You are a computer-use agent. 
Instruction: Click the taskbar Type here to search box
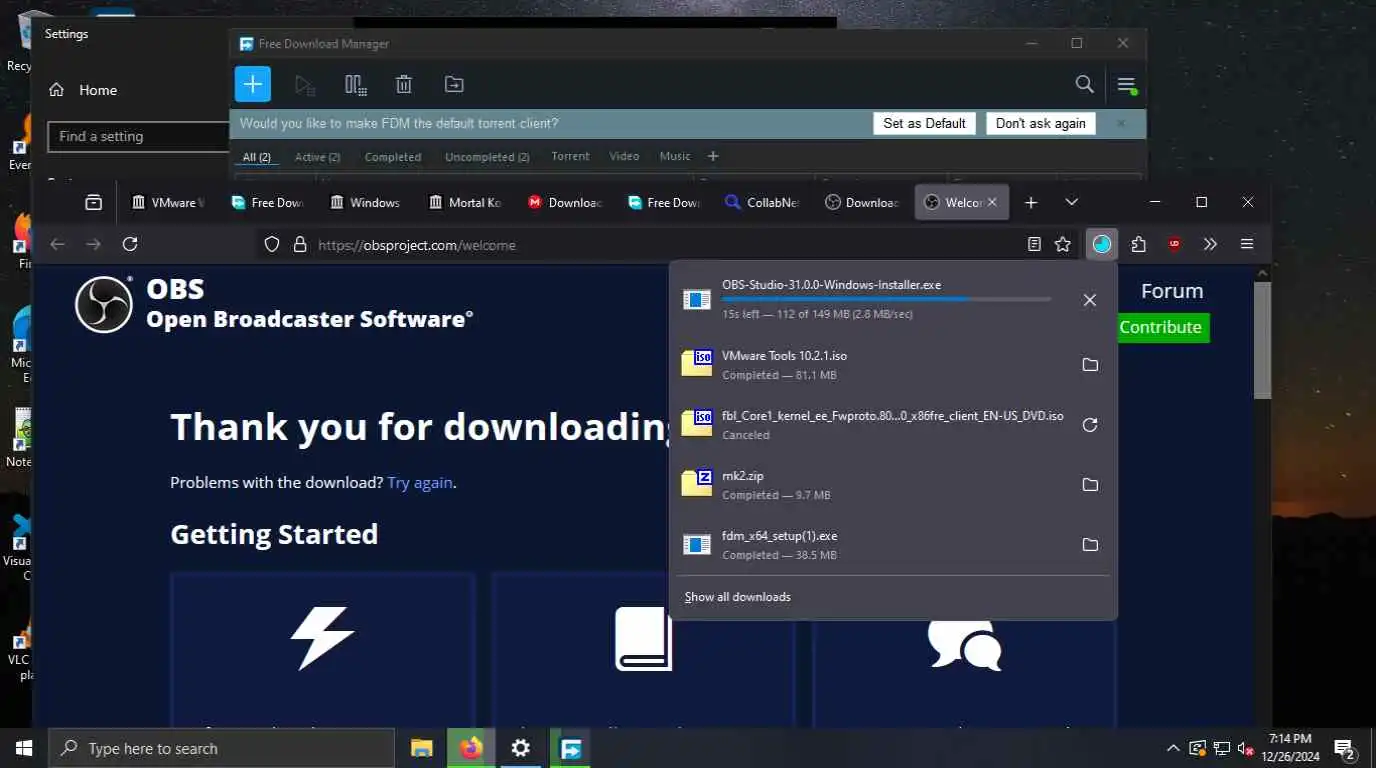[x=222, y=748]
